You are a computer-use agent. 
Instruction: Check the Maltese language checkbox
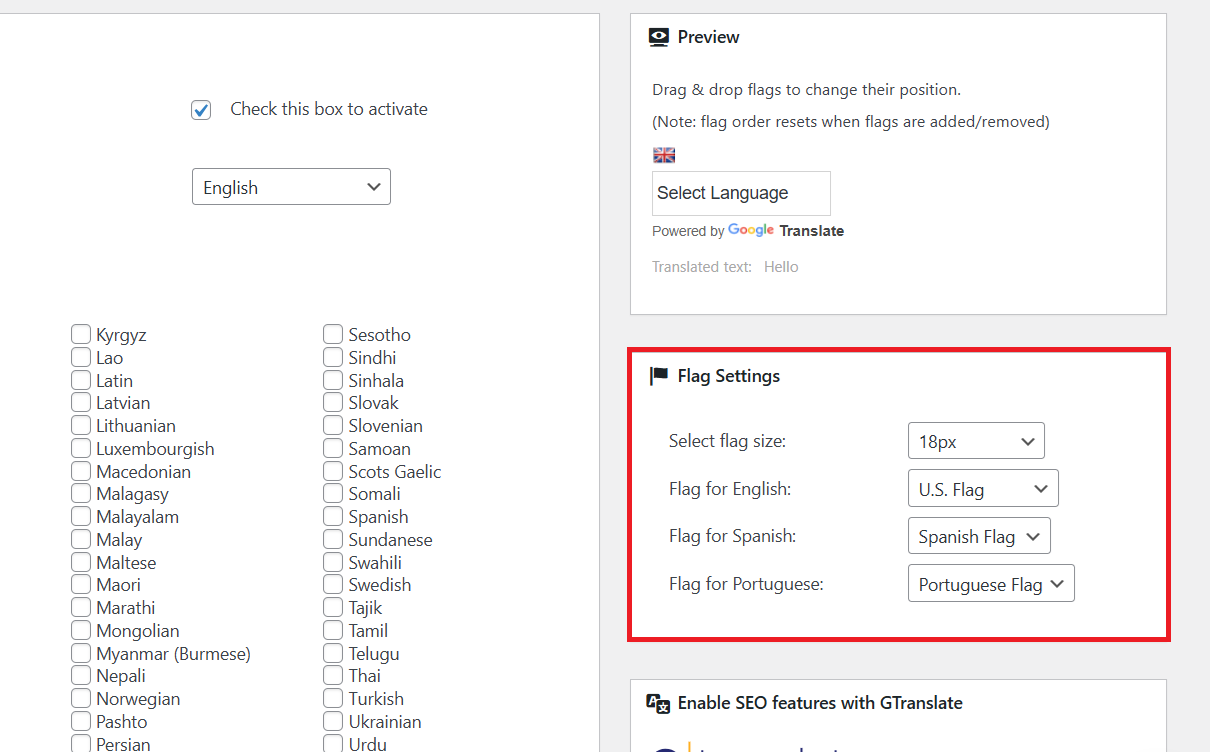(x=81, y=563)
